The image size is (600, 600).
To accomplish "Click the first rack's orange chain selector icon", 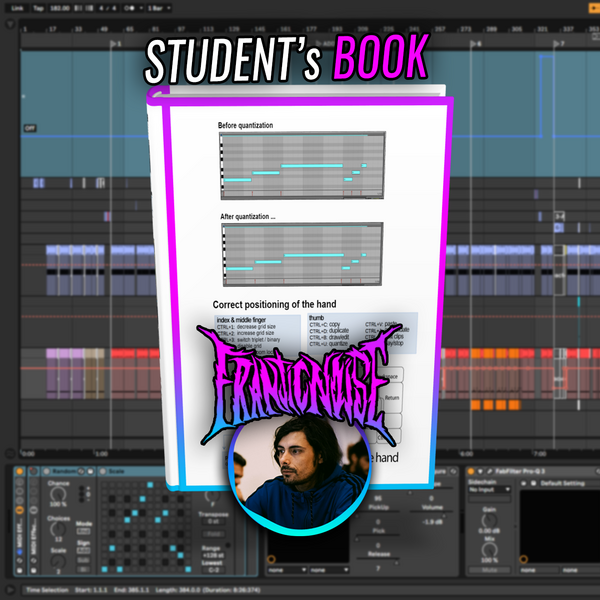I will point(20,510).
